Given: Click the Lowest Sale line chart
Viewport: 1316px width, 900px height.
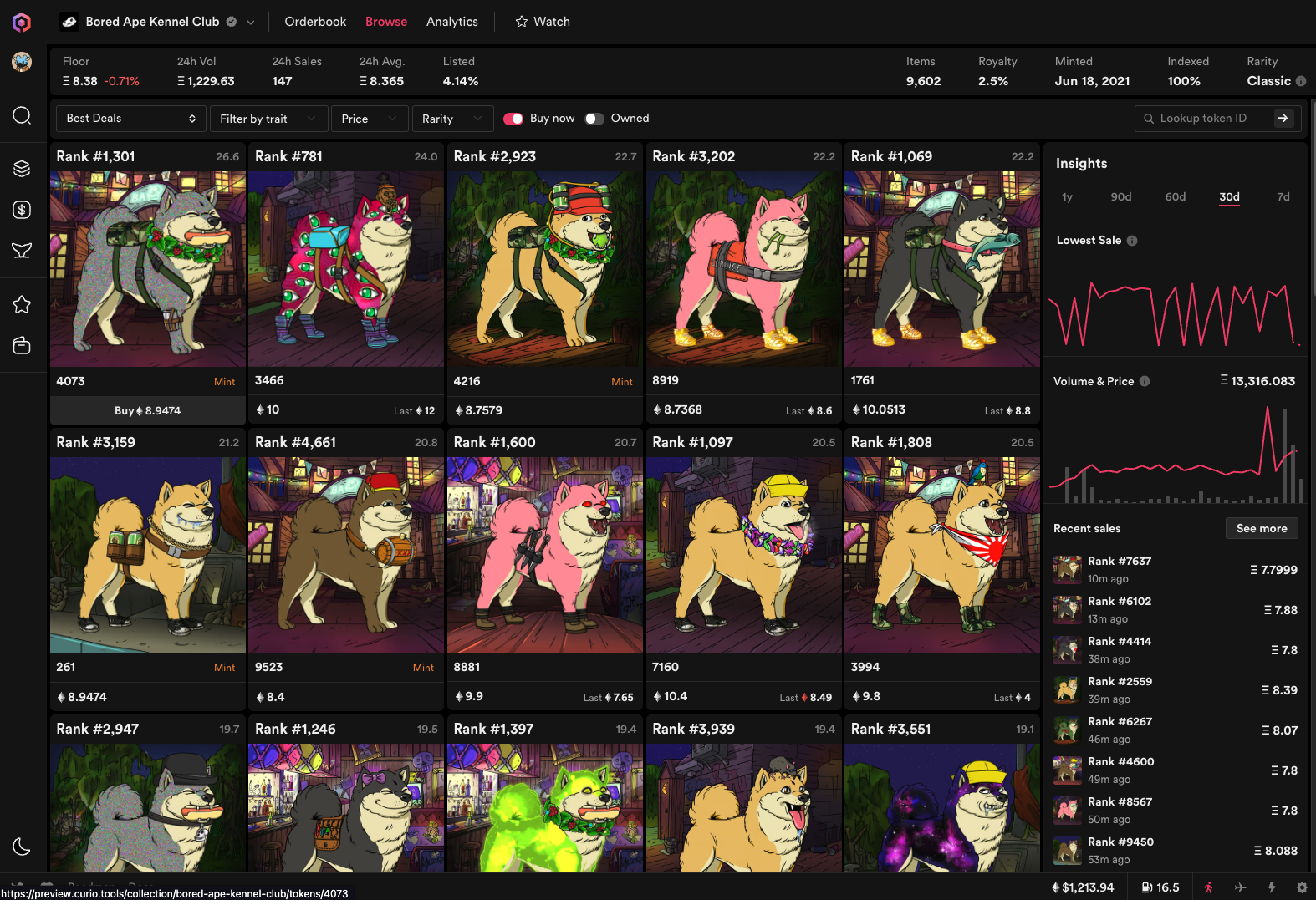Looking at the screenshot, I should (1175, 313).
